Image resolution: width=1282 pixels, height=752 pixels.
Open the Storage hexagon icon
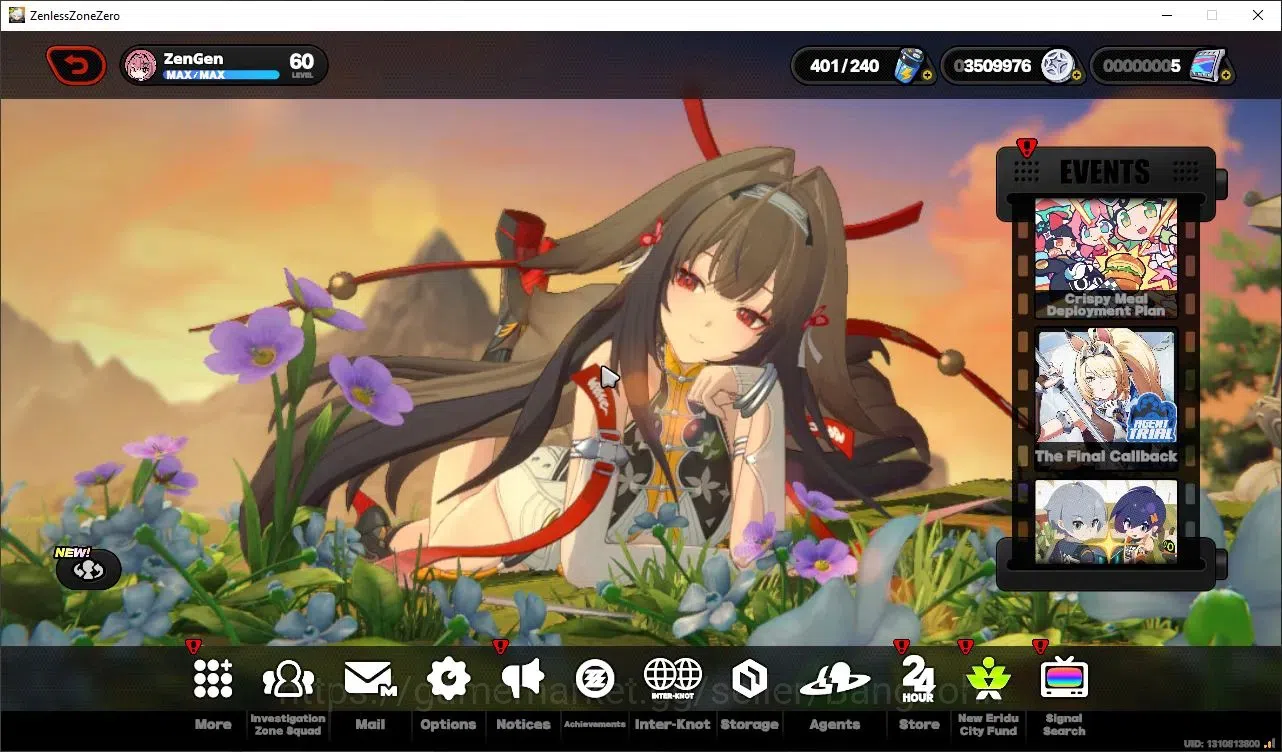coord(749,680)
